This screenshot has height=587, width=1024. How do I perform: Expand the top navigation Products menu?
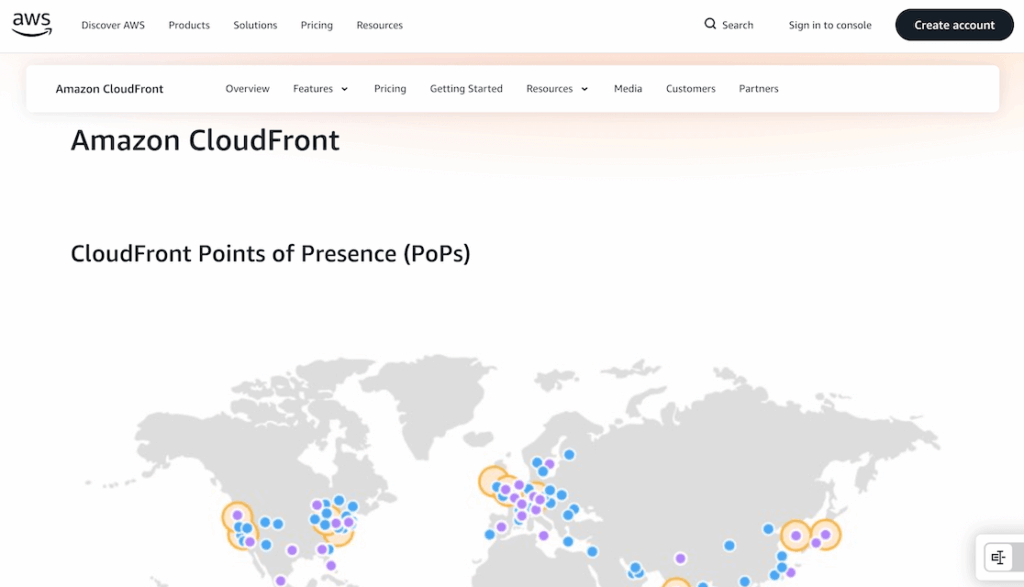coord(188,25)
